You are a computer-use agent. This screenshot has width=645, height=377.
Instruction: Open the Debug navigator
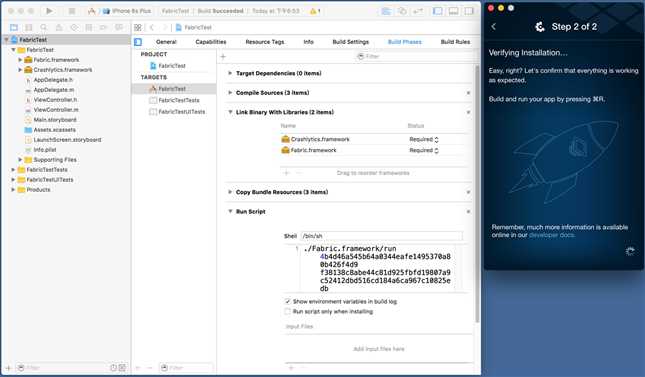tap(89, 28)
